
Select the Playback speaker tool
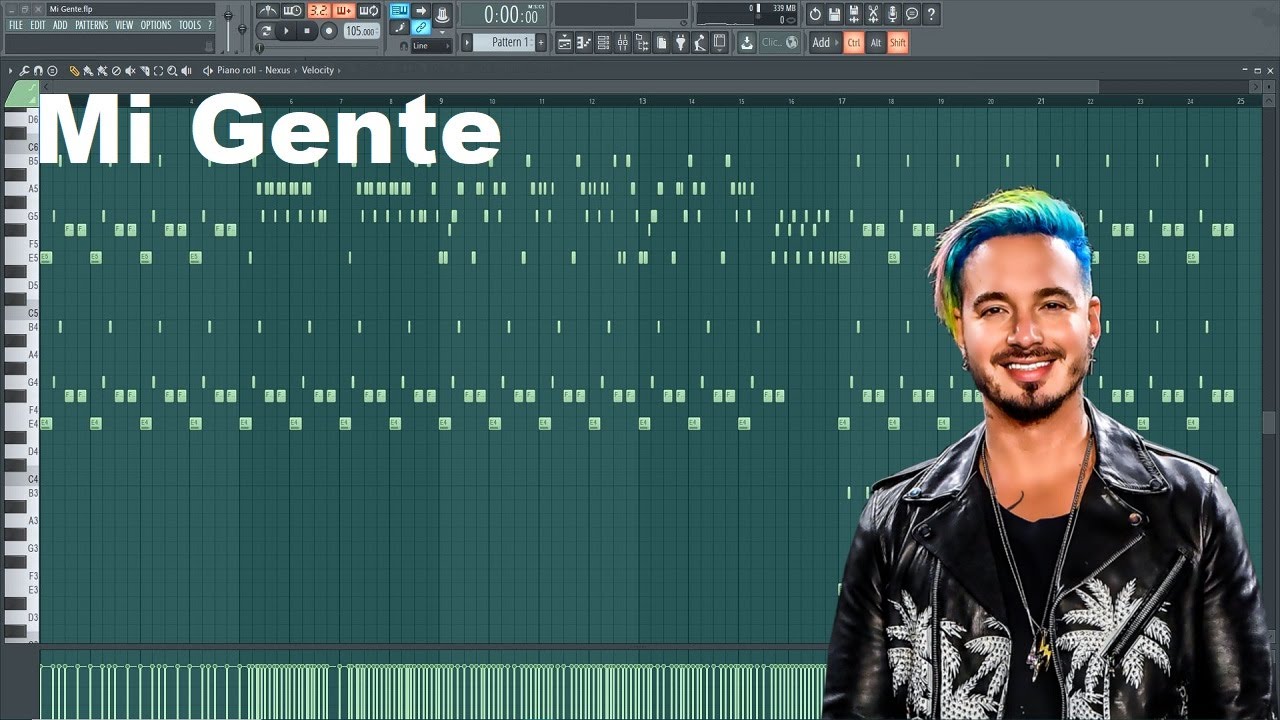[186, 70]
